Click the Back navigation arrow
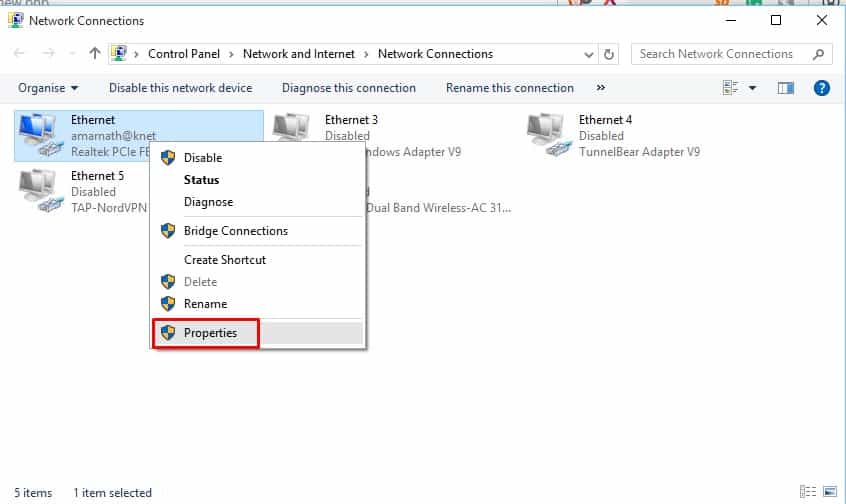 coord(19,53)
